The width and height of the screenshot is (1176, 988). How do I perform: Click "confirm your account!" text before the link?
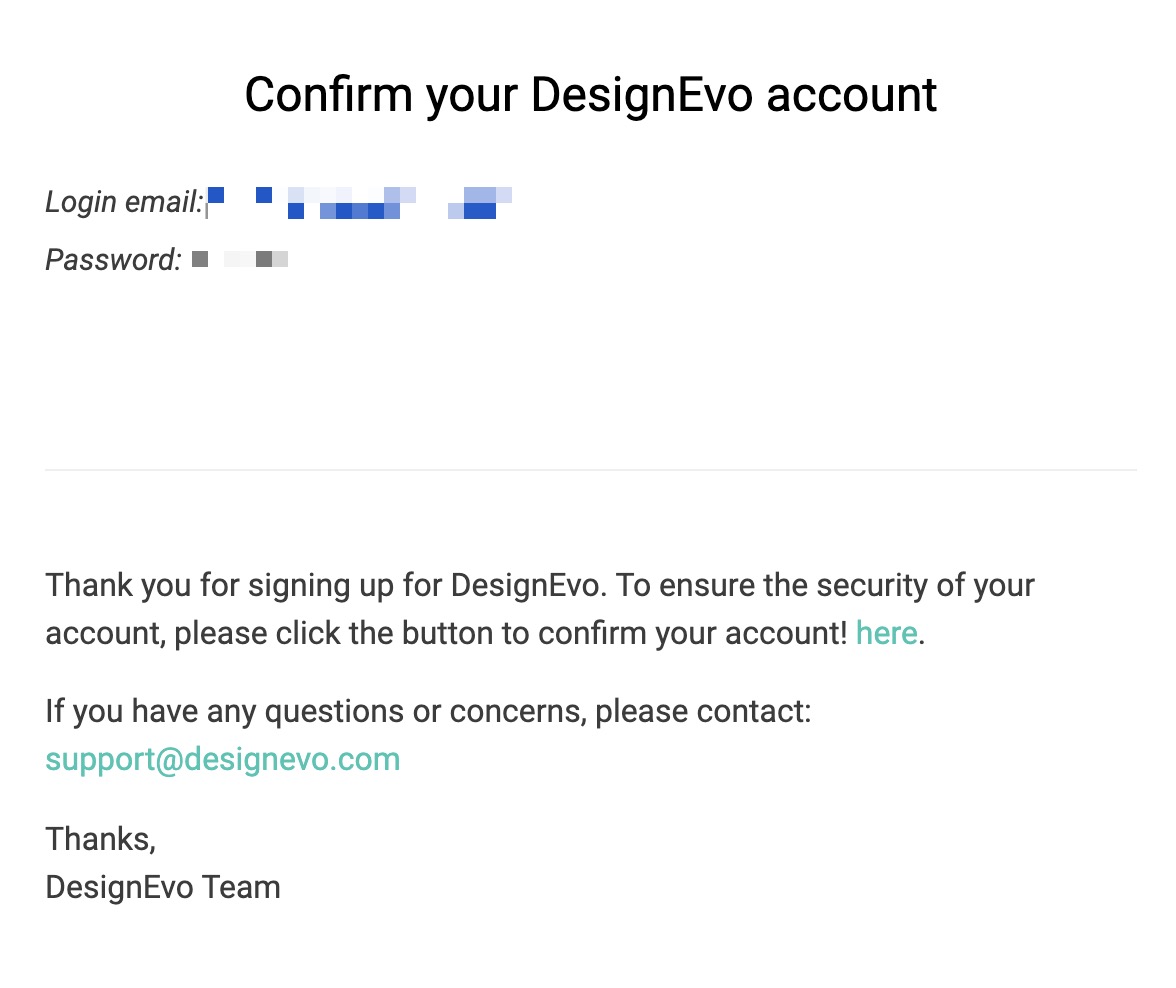[x=692, y=634]
